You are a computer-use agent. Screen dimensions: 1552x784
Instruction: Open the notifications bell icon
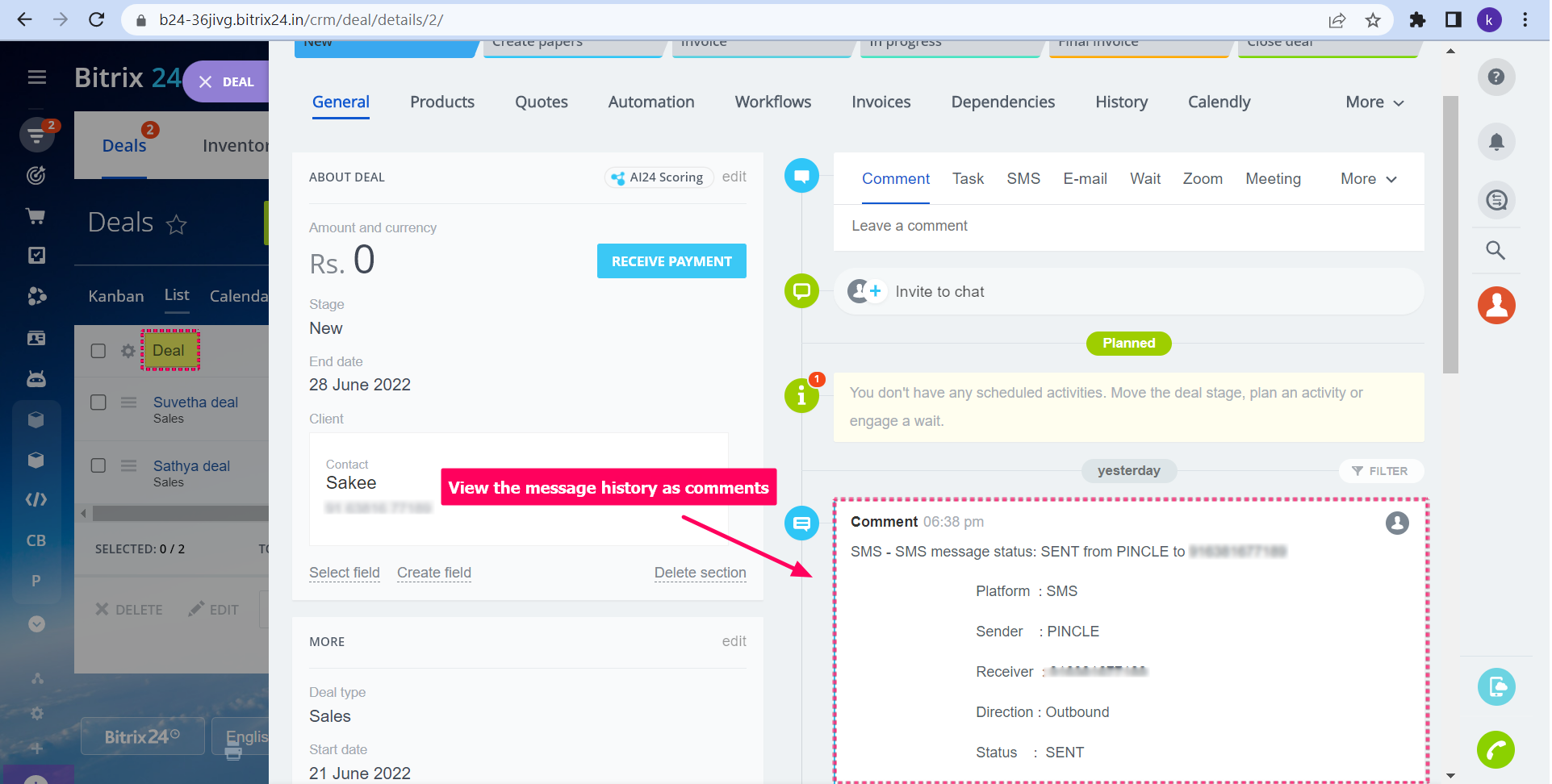(1496, 142)
